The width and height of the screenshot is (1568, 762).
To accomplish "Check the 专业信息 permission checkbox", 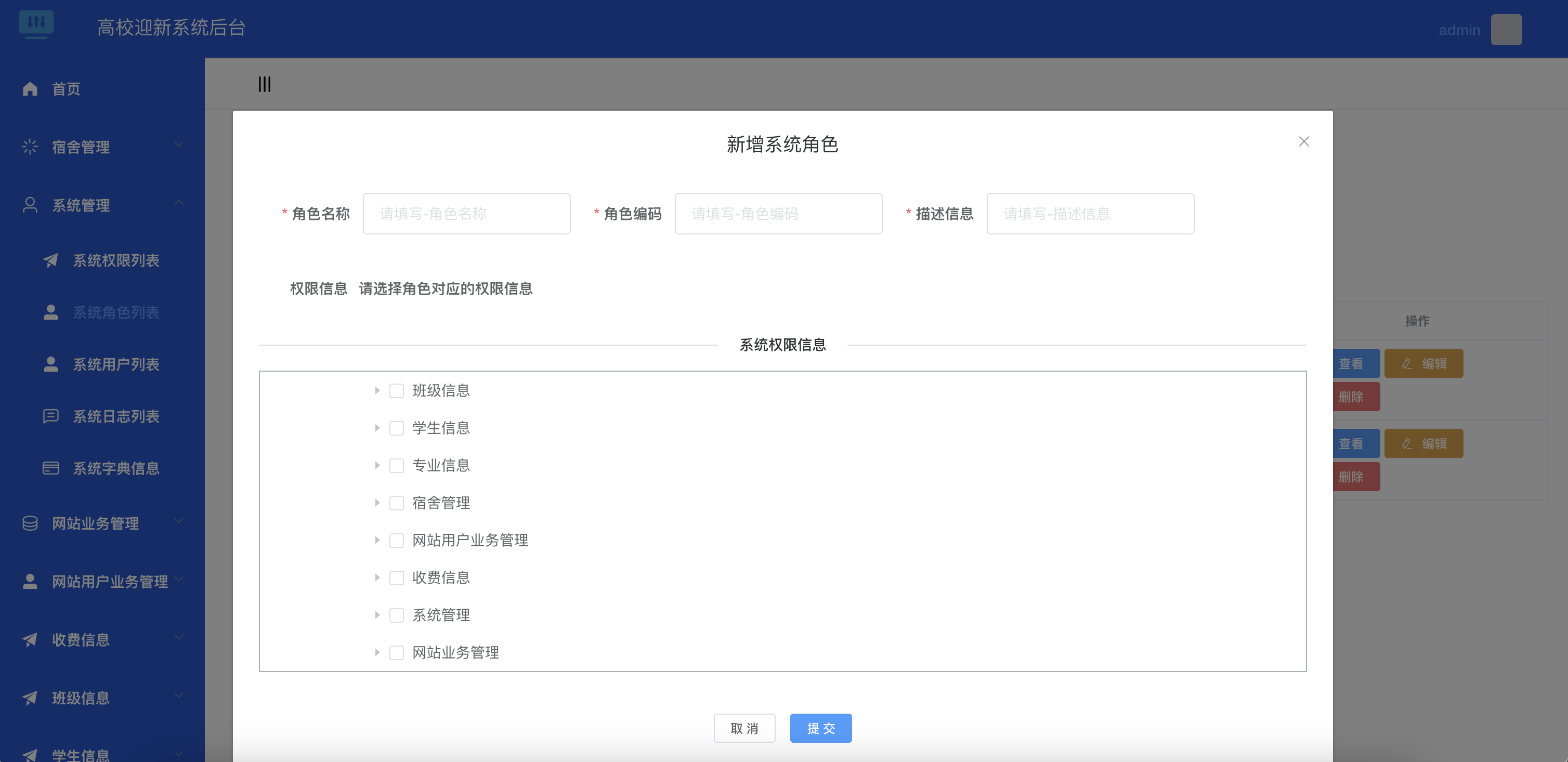I will (x=396, y=466).
